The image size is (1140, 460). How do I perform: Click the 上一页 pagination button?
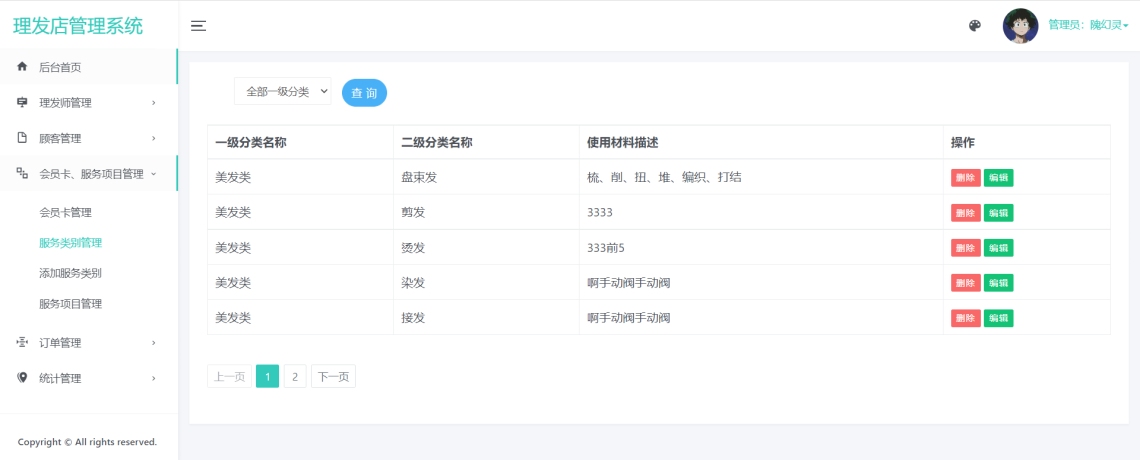[x=229, y=376]
